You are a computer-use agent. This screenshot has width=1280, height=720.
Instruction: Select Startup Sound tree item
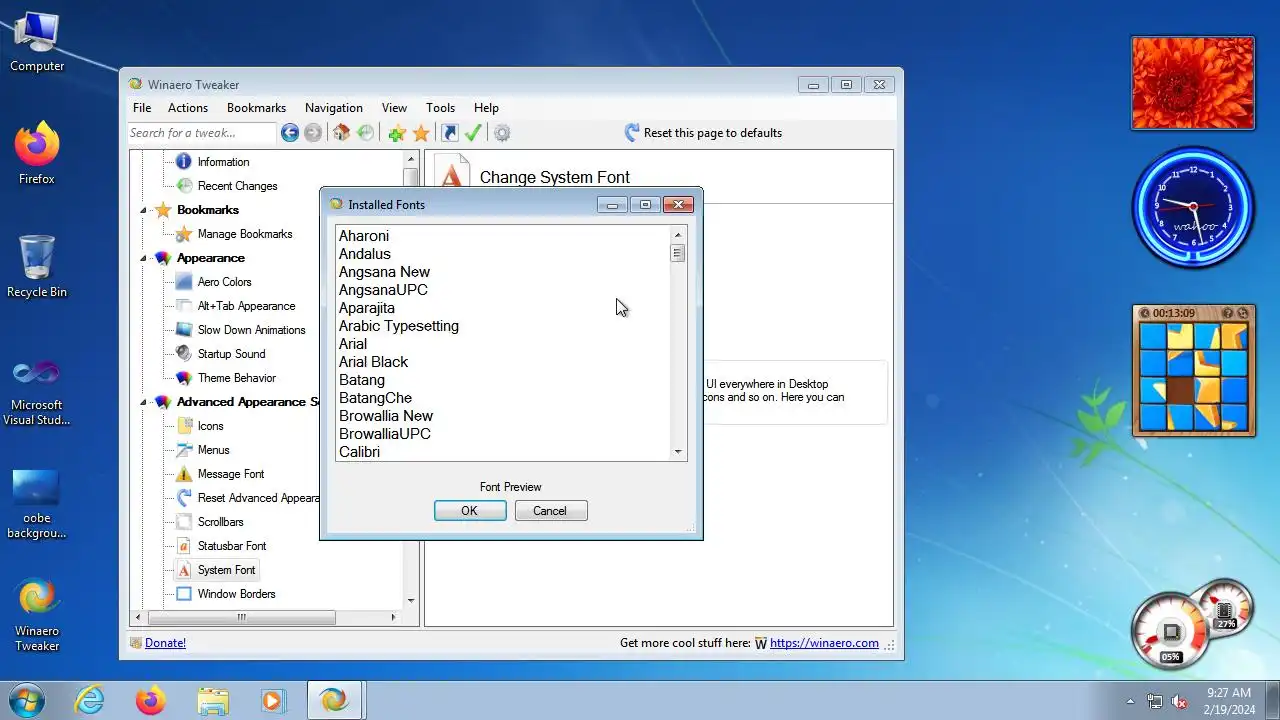(231, 354)
